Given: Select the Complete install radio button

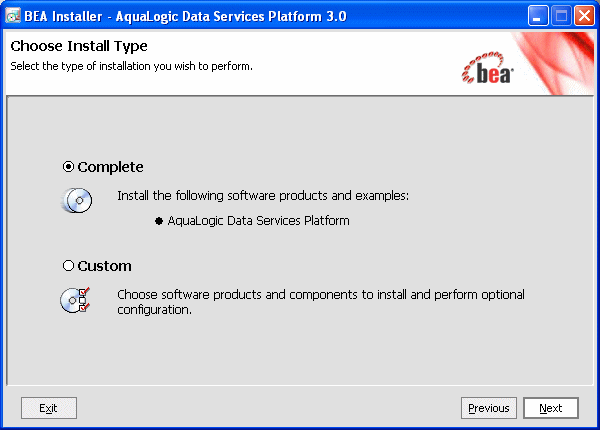Looking at the screenshot, I should pyautogui.click(x=68, y=167).
